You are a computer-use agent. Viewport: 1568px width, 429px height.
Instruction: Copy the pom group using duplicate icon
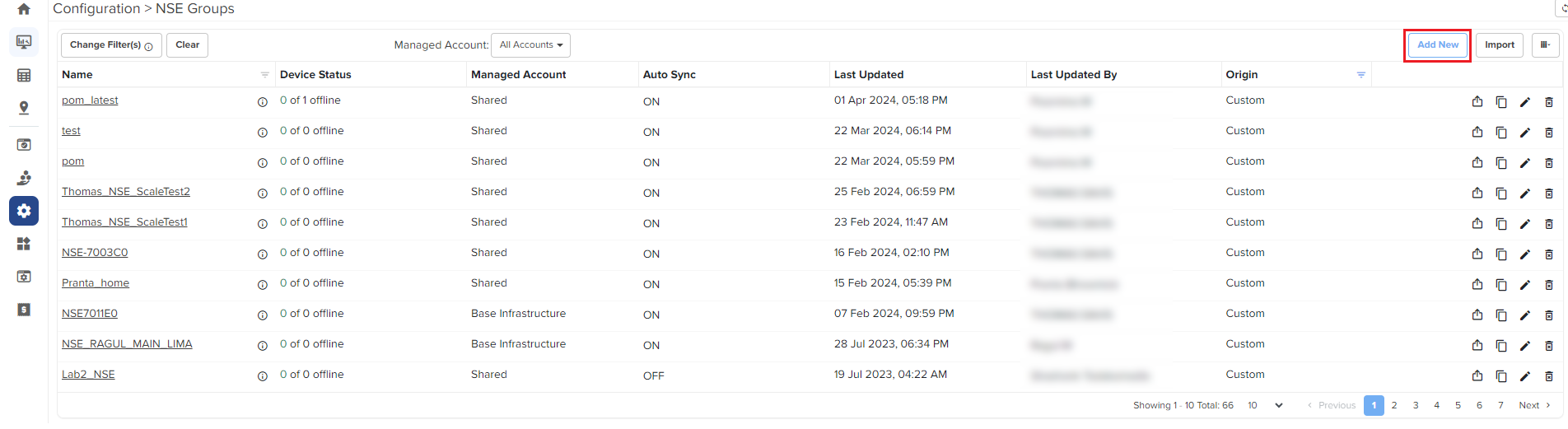[1500, 163]
